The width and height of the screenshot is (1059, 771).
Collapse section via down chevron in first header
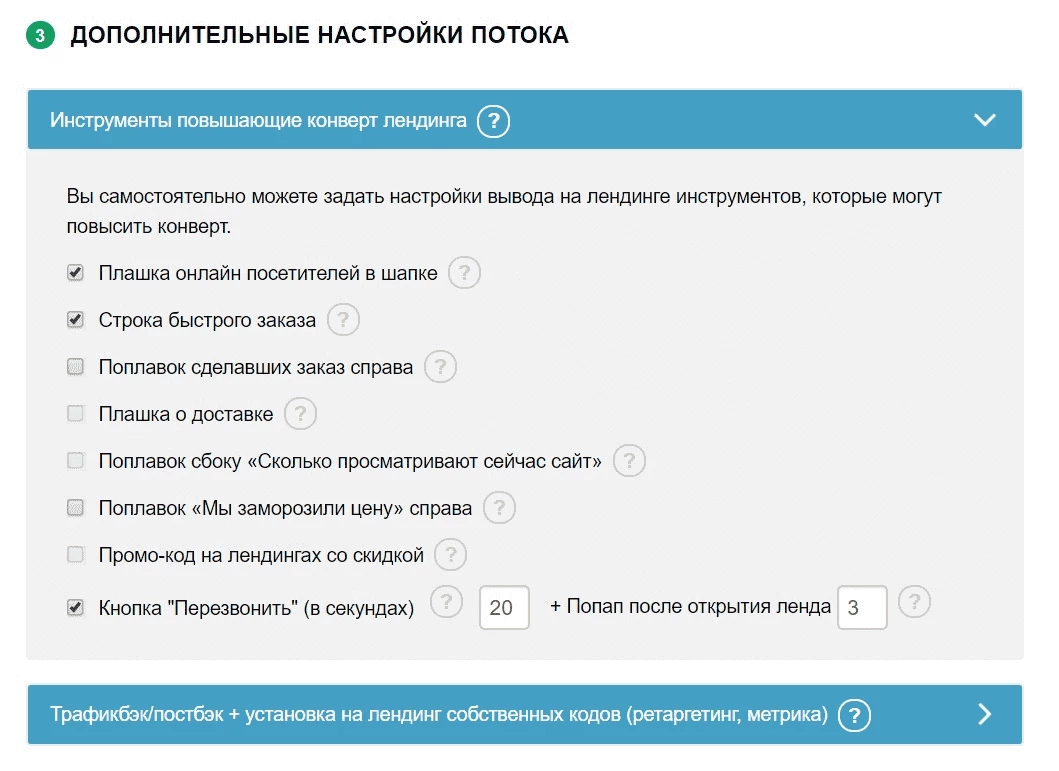point(985,120)
